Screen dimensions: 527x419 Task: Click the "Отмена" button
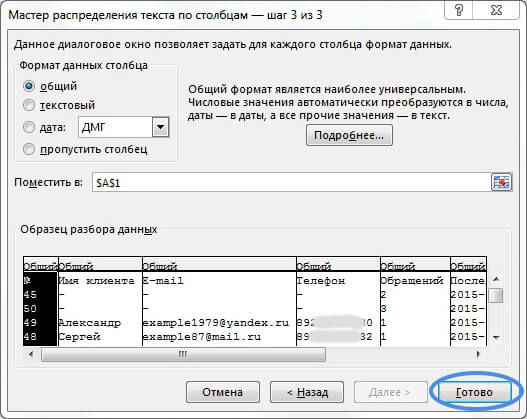[x=222, y=392]
